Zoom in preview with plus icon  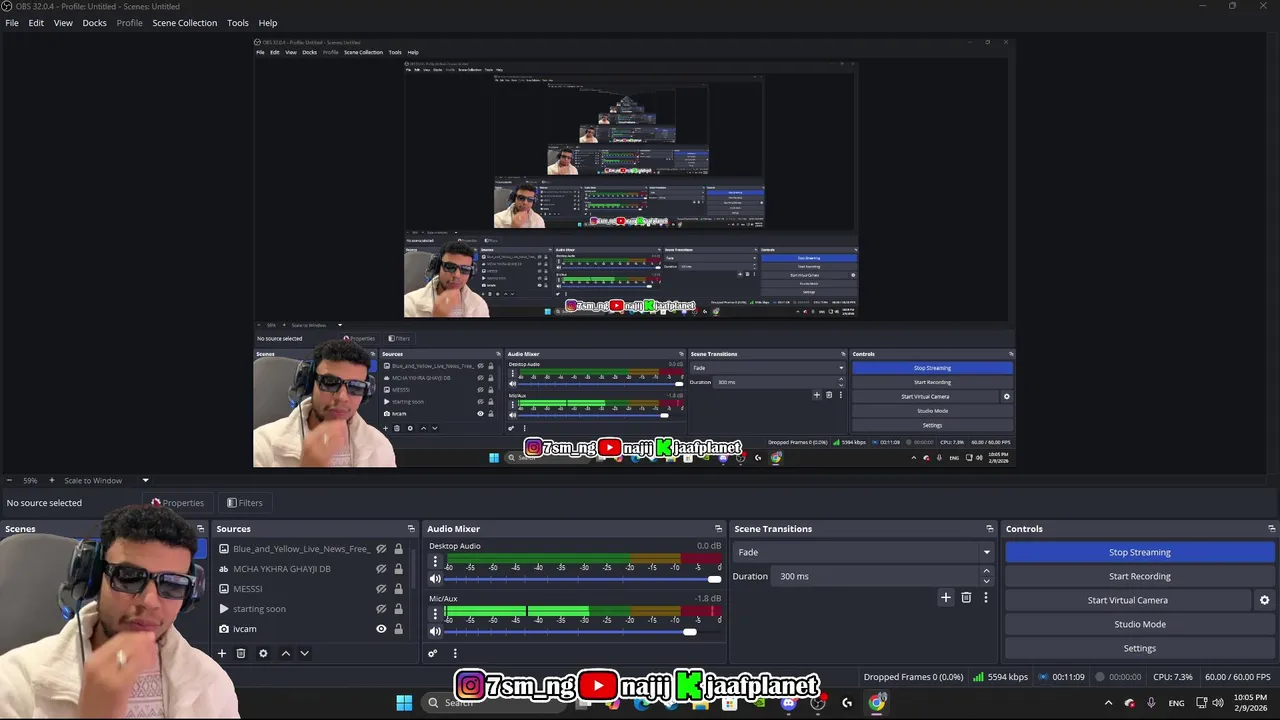pyautogui.click(x=52, y=480)
